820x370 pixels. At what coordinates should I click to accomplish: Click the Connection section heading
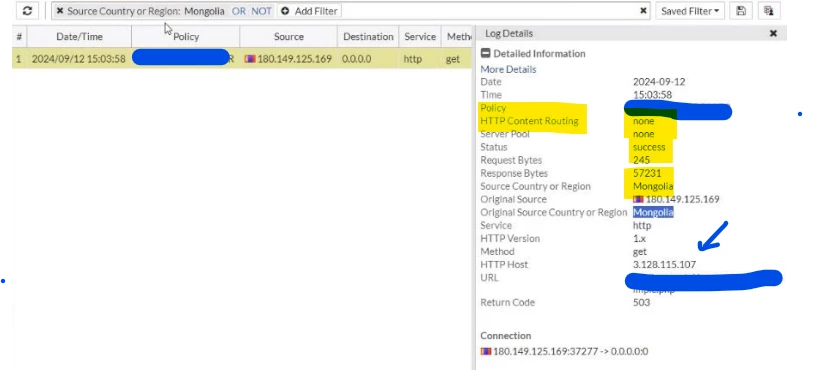(506, 336)
